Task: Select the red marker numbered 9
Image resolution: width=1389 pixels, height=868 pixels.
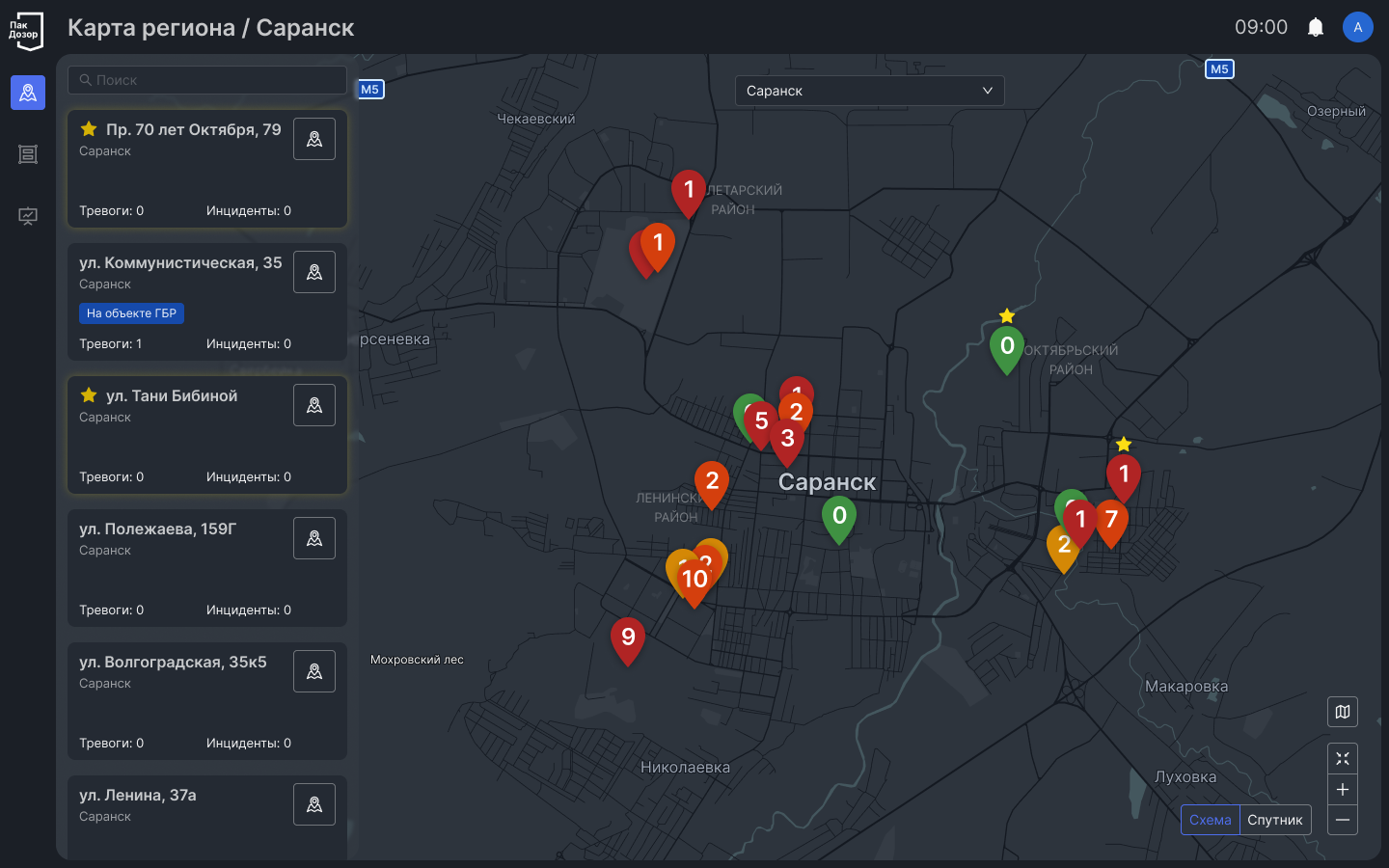Action: pos(628,638)
